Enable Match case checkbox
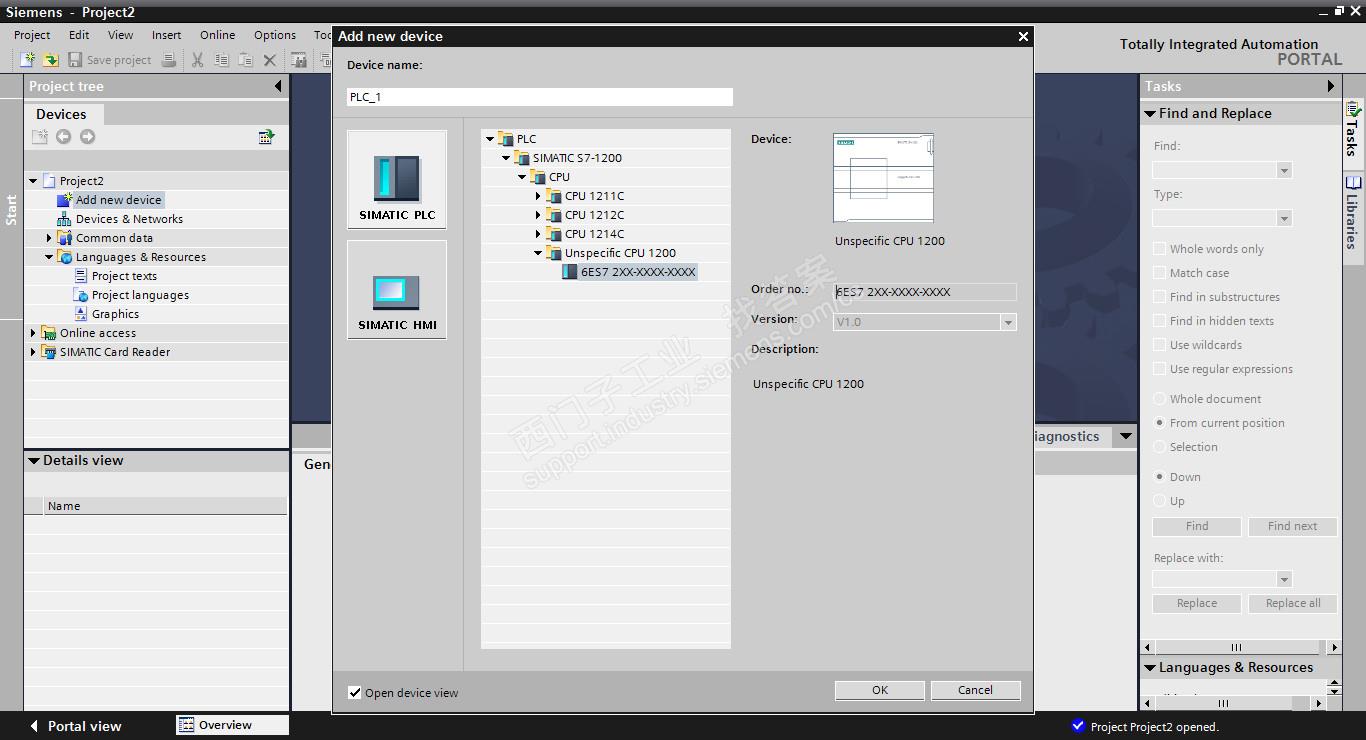This screenshot has width=1366, height=740. pyautogui.click(x=1159, y=273)
